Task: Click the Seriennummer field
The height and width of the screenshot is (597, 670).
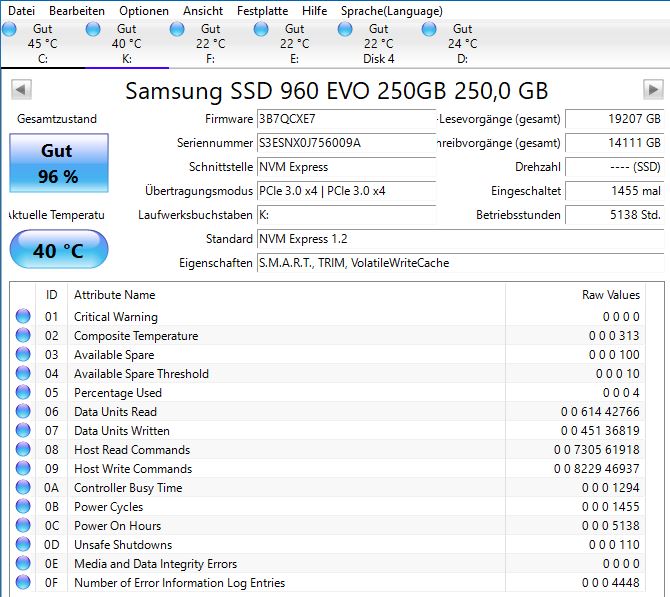Action: pyautogui.click(x=346, y=143)
